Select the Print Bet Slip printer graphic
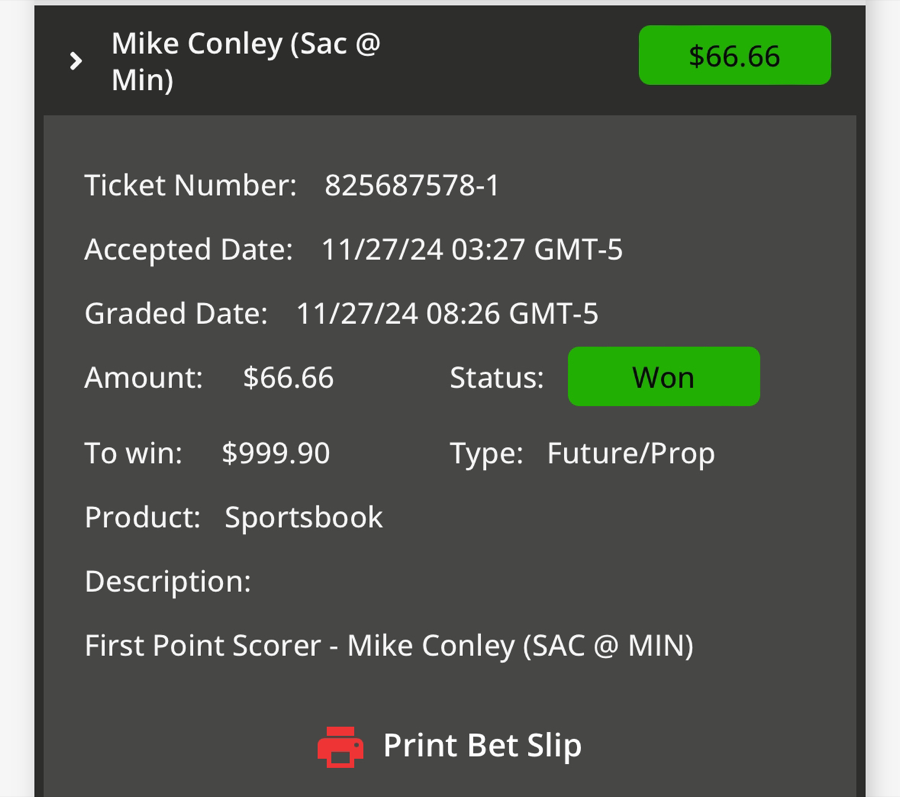Screen dimensions: 900x797 pyautogui.click(x=340, y=745)
